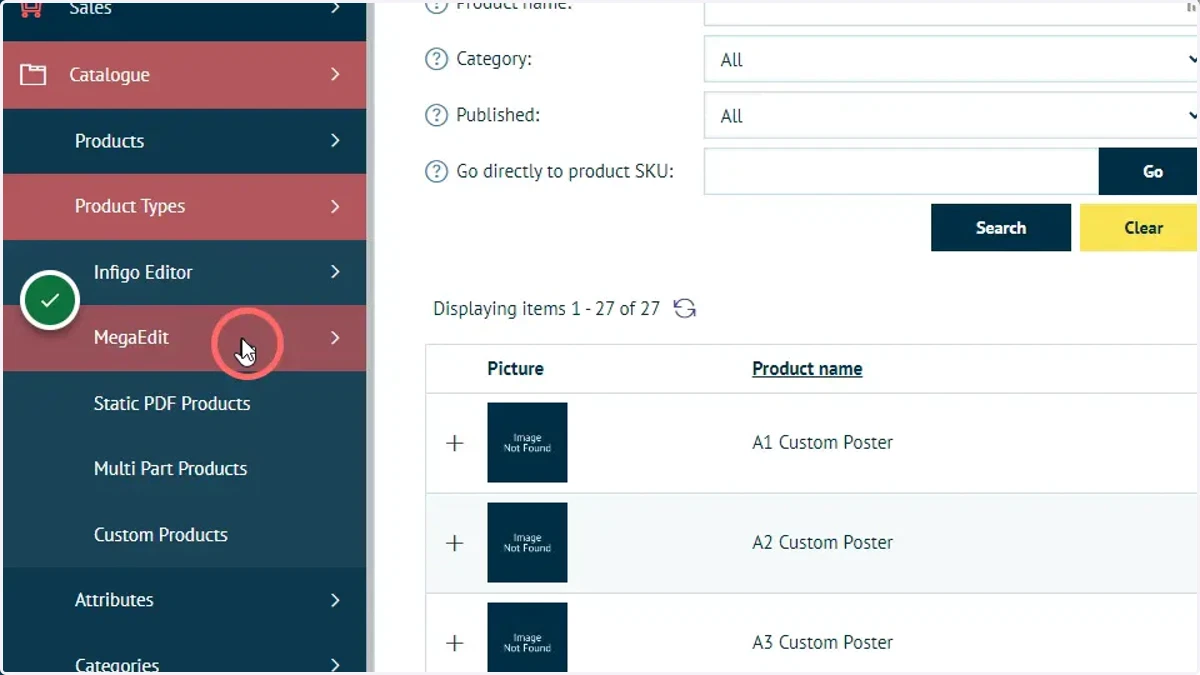Click the A2 Custom Poster name
The width and height of the screenshot is (1200, 675).
point(822,543)
